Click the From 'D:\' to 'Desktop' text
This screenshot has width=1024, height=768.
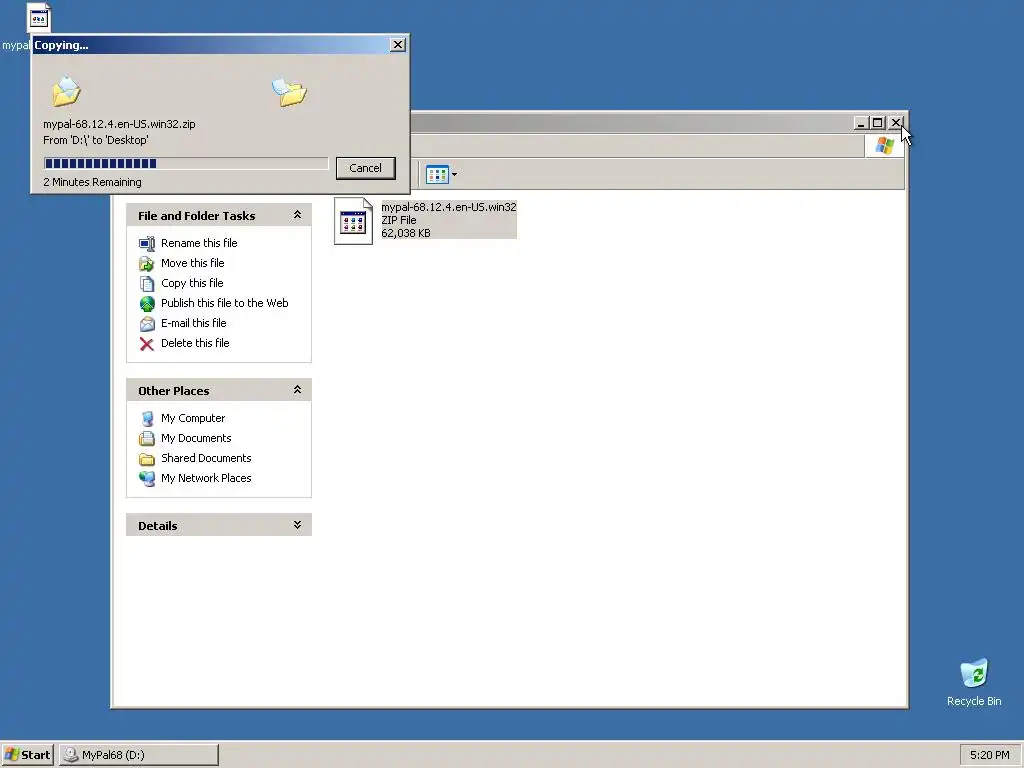click(x=95, y=140)
